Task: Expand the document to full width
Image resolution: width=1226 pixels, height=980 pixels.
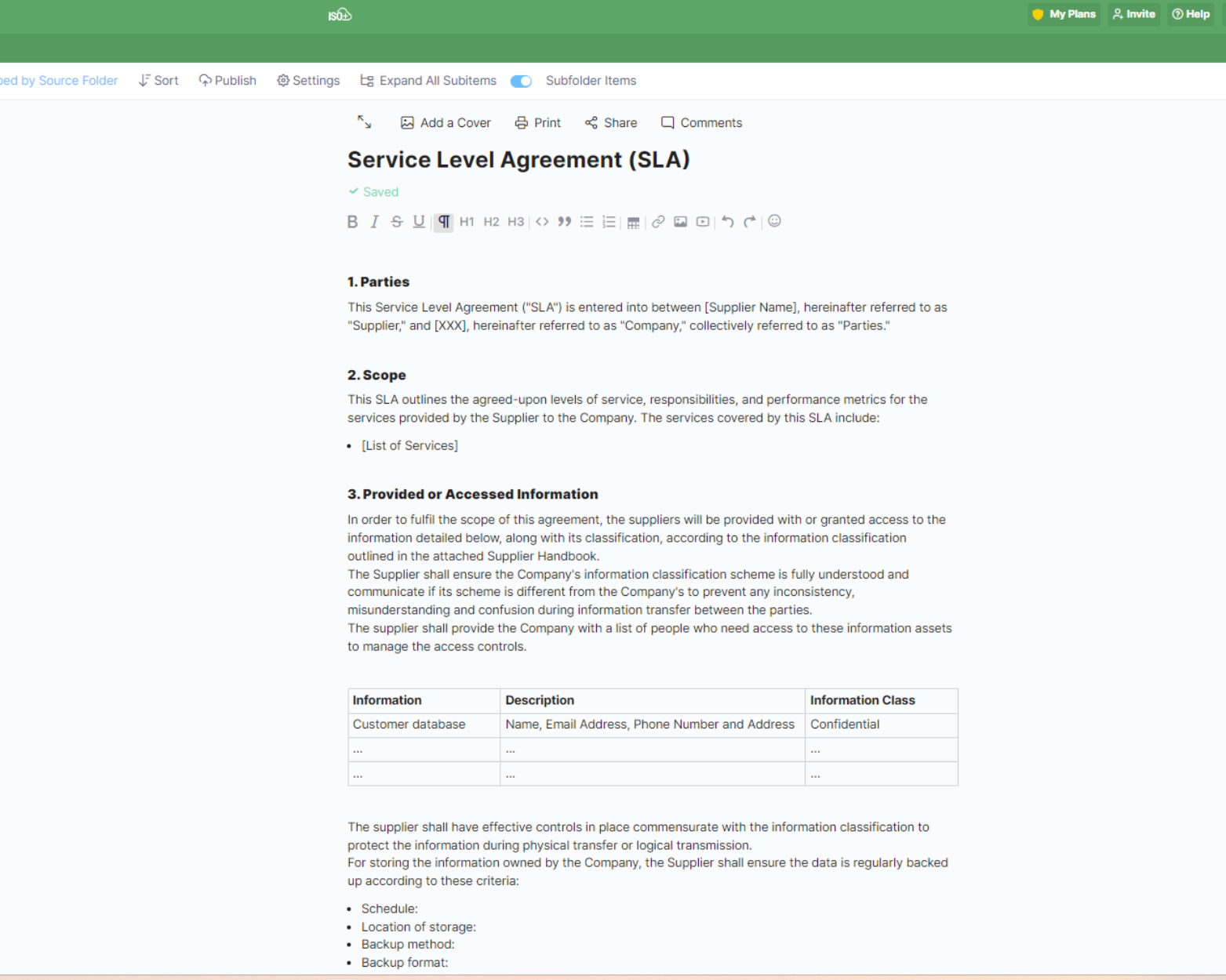Action: pyautogui.click(x=364, y=122)
